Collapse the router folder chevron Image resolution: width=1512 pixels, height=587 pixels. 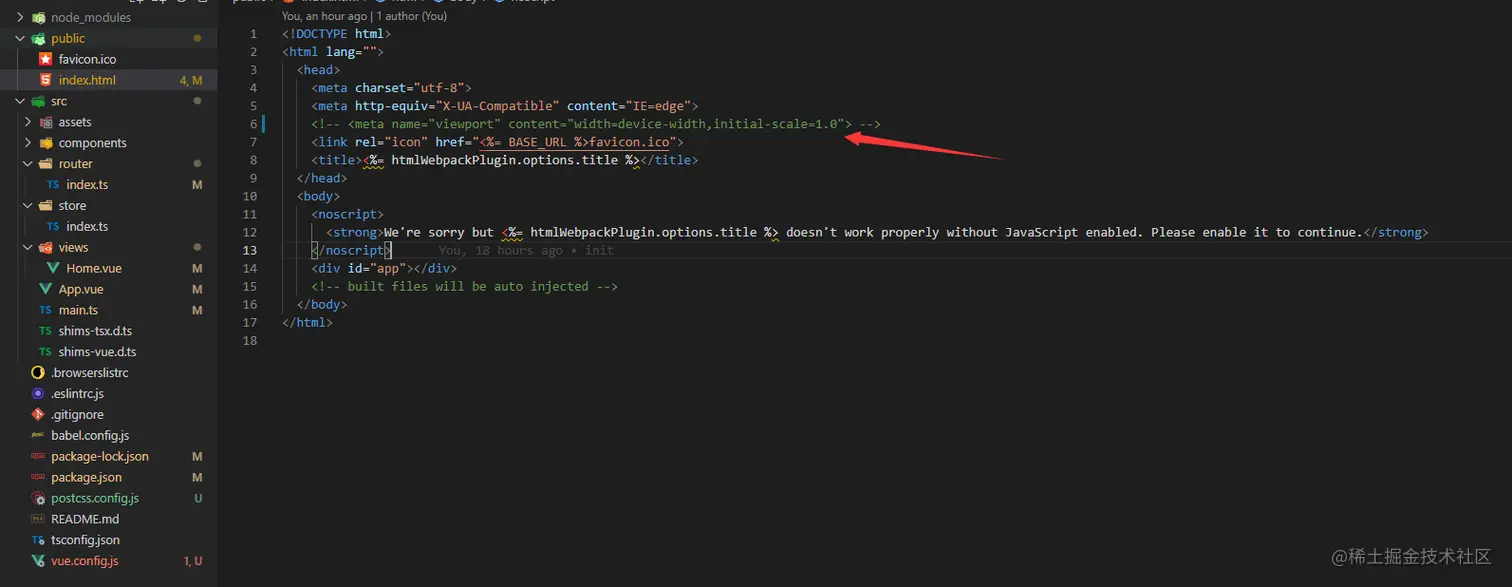click(28, 164)
